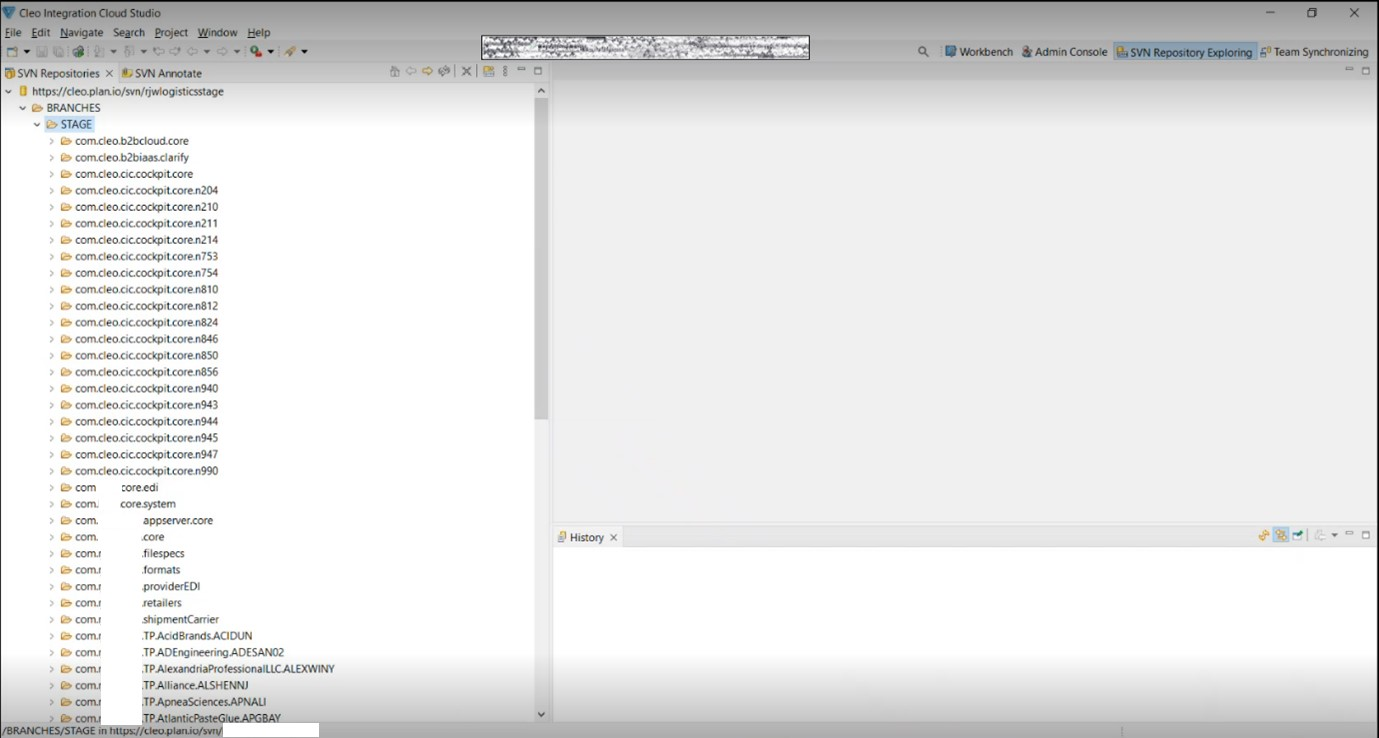This screenshot has height=738, width=1379.
Task: Open the Search menu
Action: (129, 32)
